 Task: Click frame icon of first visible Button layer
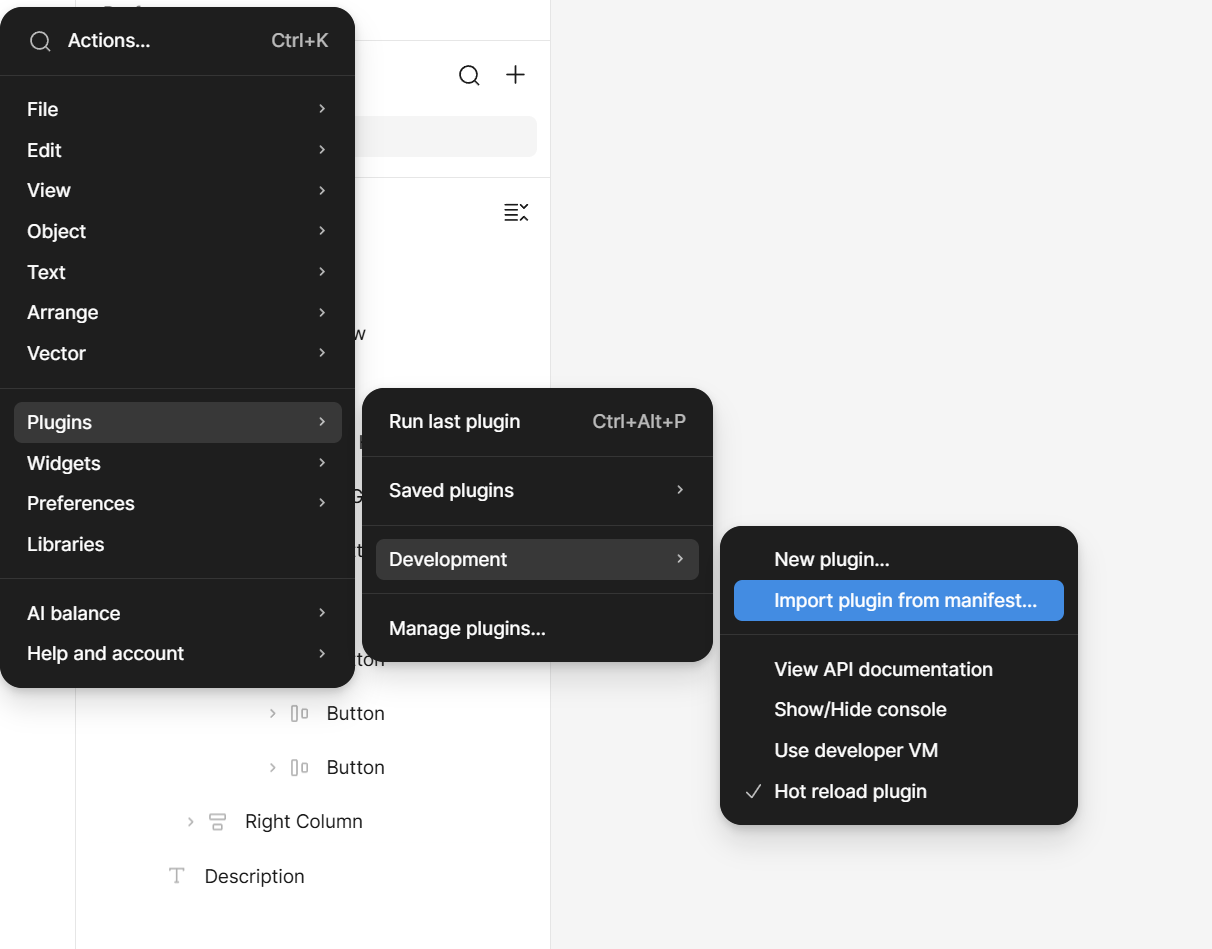[x=299, y=713]
